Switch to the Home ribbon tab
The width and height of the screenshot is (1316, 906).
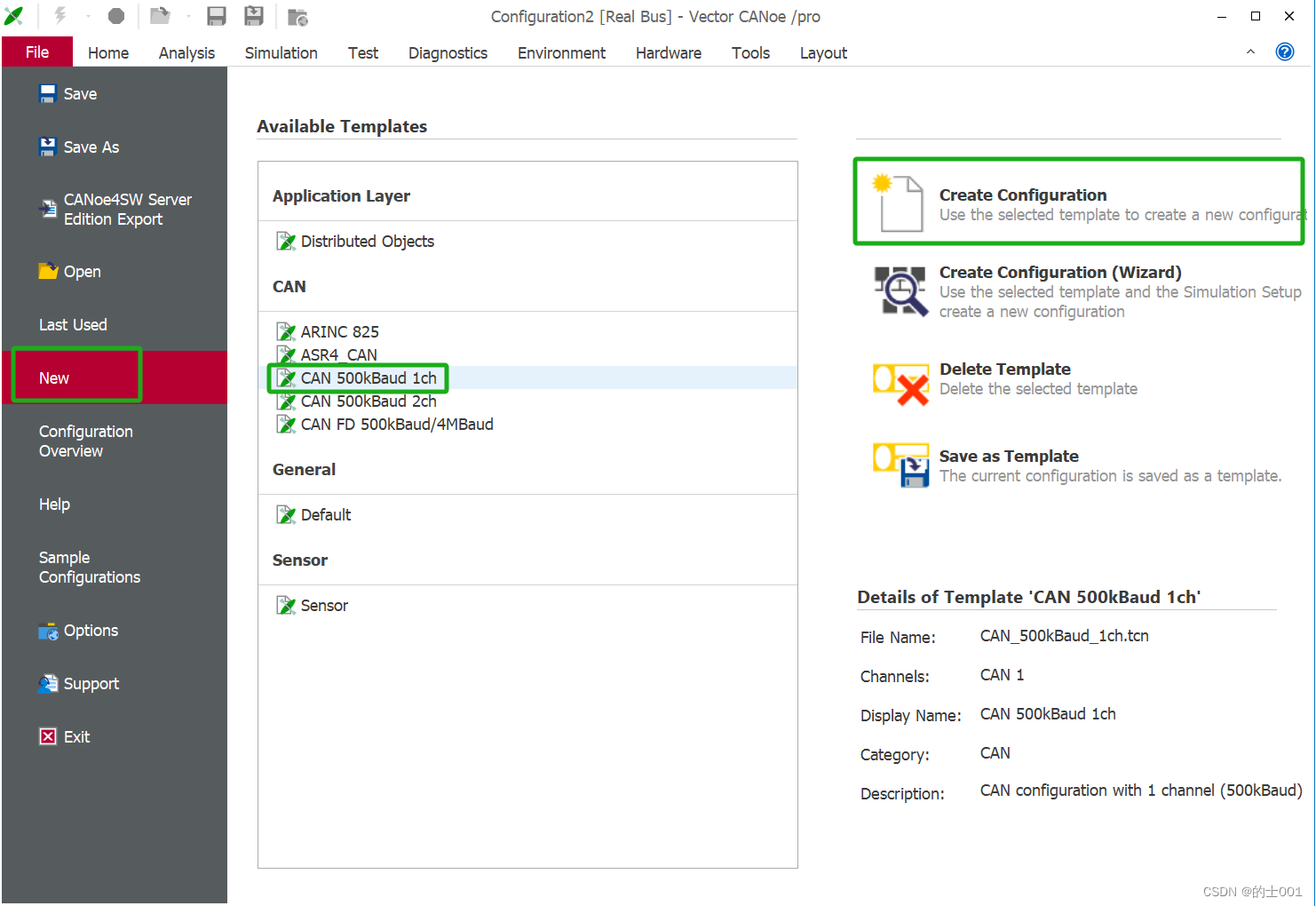108,53
